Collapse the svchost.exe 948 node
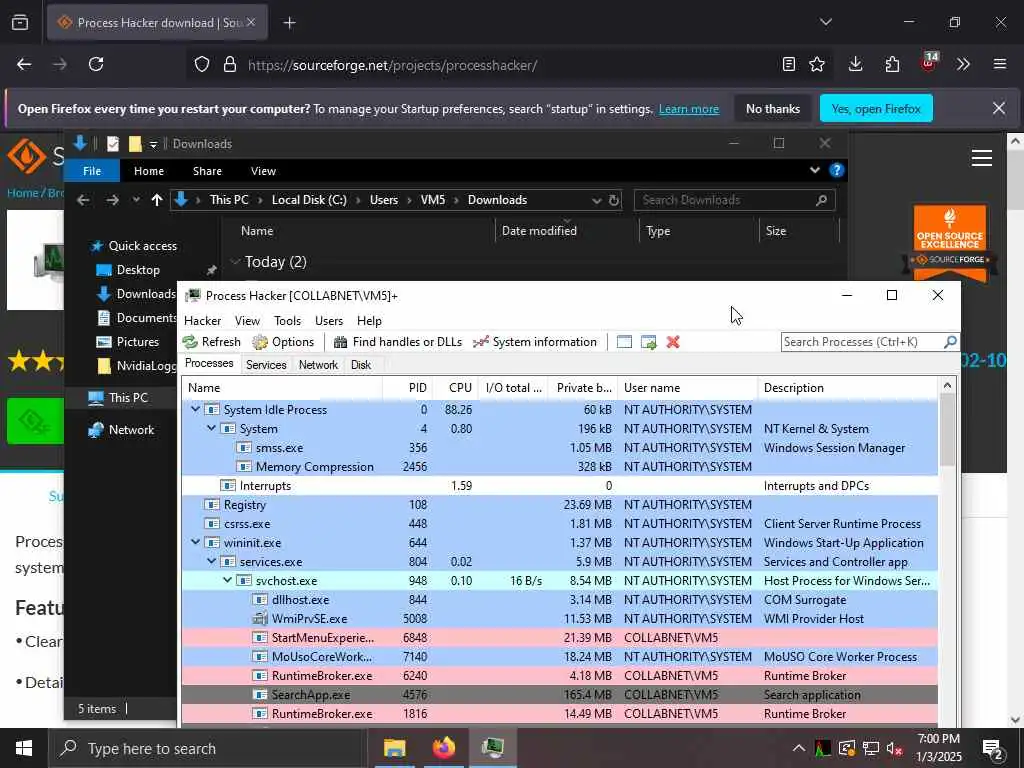This screenshot has width=1024, height=768. tap(227, 580)
